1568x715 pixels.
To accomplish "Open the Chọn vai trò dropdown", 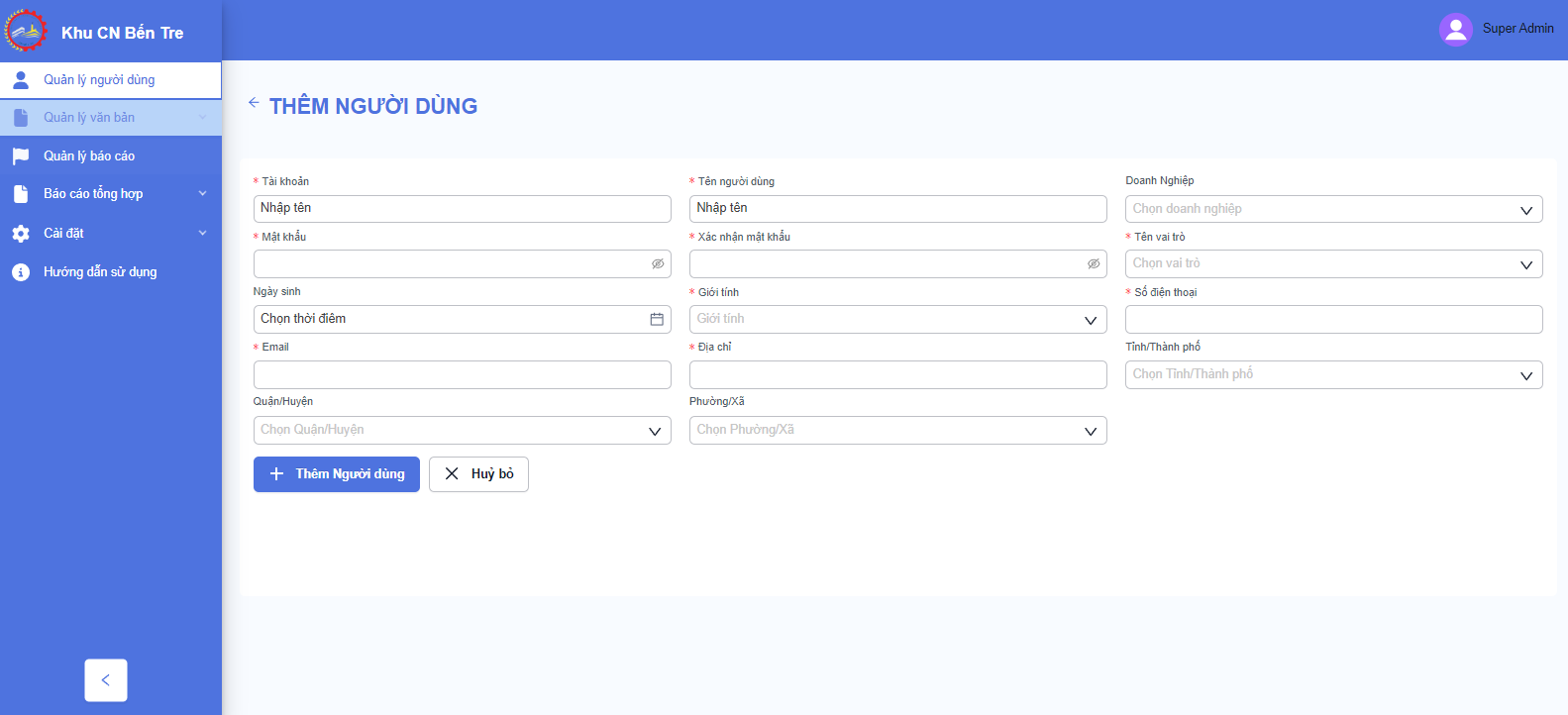I will click(1333, 263).
